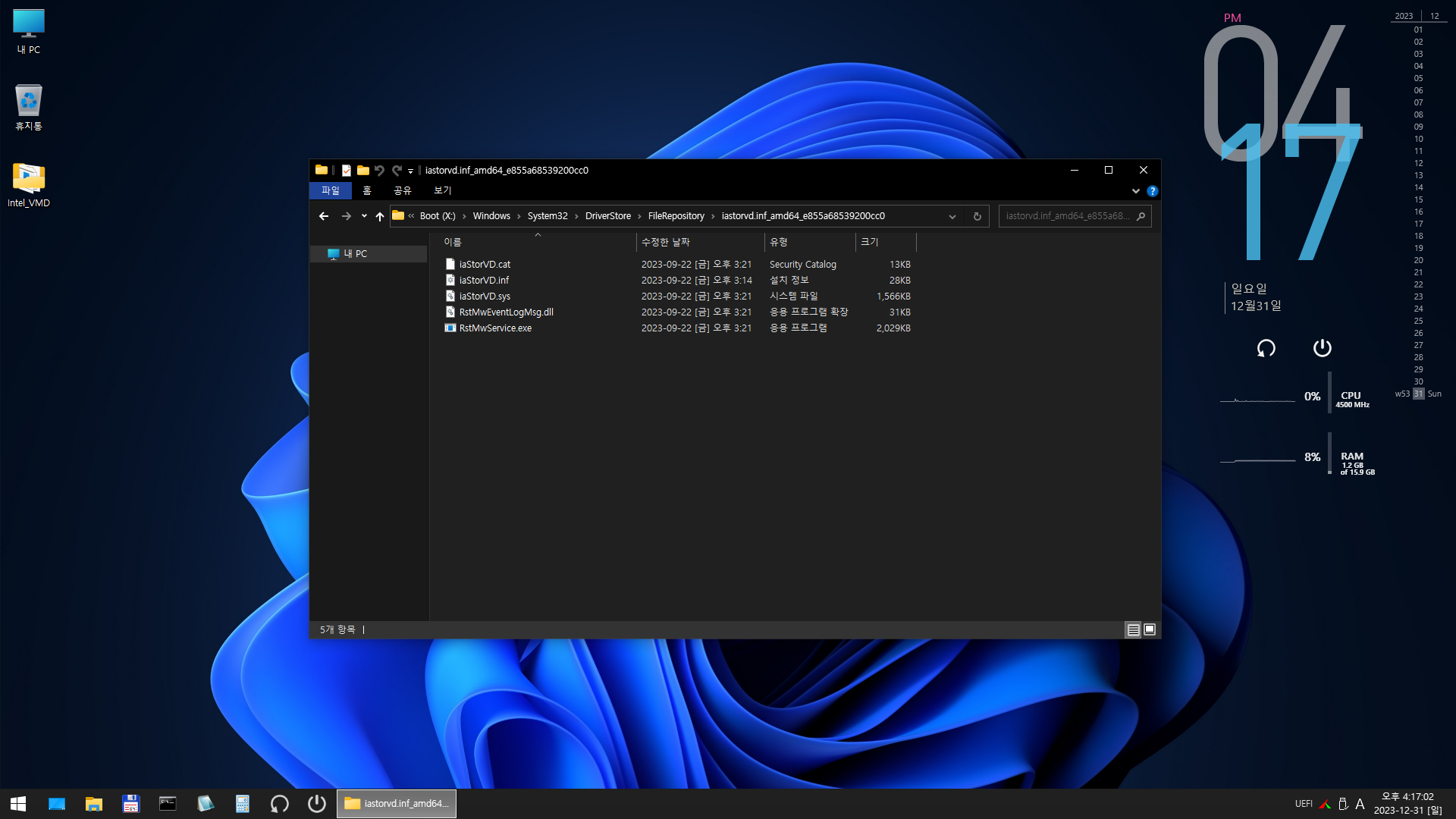This screenshot has height=819, width=1456.
Task: Click the power icon in desktop widget
Action: tap(1322, 348)
